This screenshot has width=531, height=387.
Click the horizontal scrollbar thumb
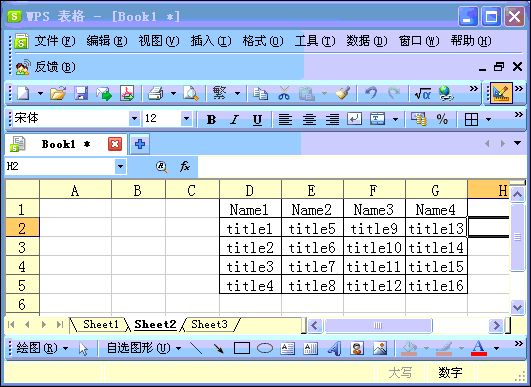pyautogui.click(x=378, y=325)
